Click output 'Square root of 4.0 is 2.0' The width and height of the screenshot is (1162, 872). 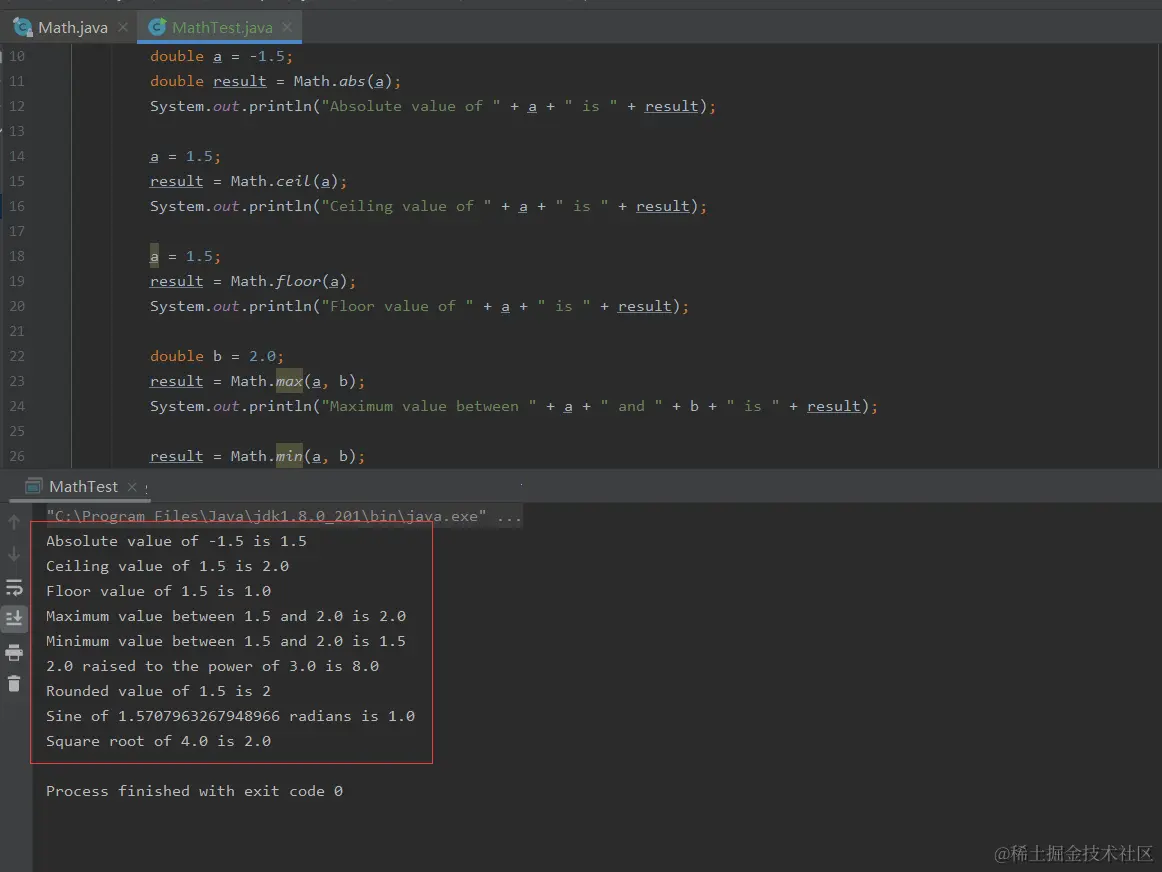(159, 742)
